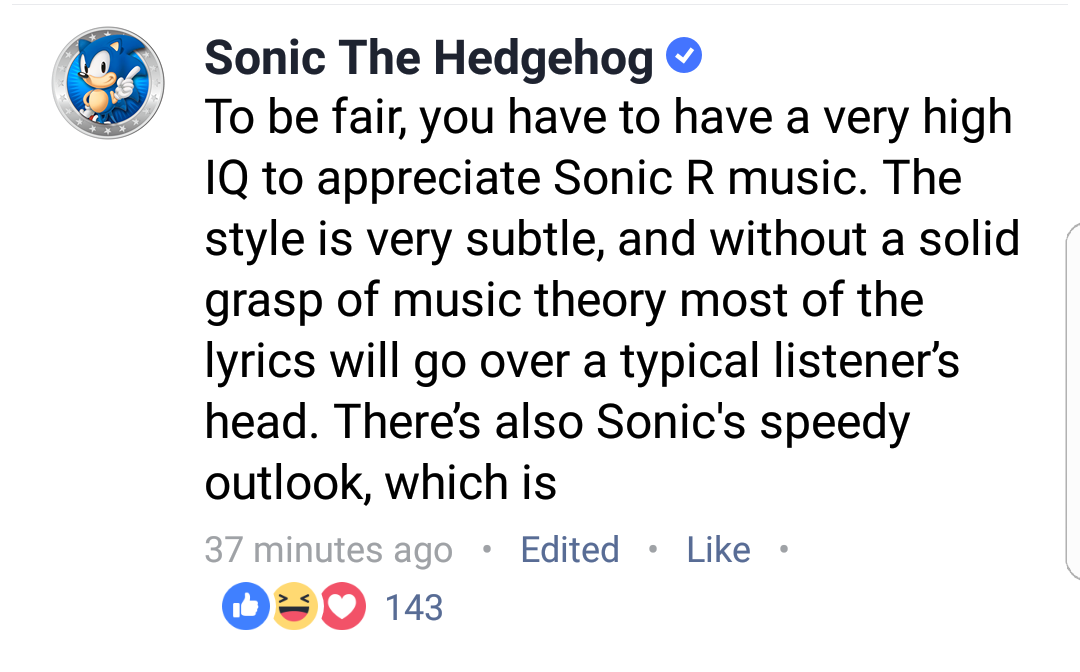Tap the gray panel edge on right side

(x=1071, y=400)
